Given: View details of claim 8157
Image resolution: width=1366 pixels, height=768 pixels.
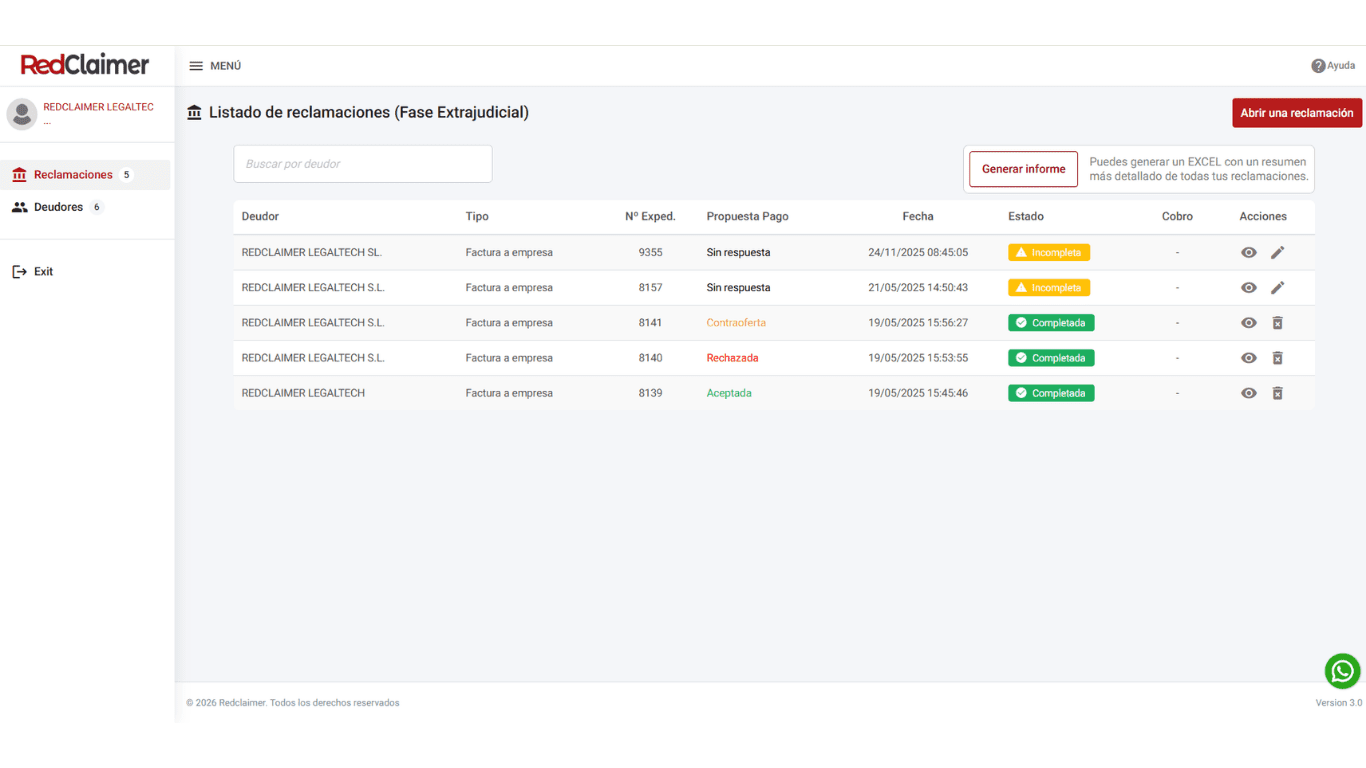Looking at the screenshot, I should [1248, 288].
